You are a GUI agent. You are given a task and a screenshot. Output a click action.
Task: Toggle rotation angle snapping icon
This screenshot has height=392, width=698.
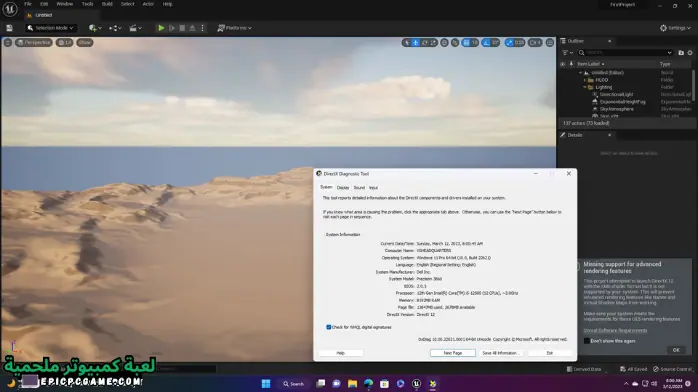[x=487, y=43]
